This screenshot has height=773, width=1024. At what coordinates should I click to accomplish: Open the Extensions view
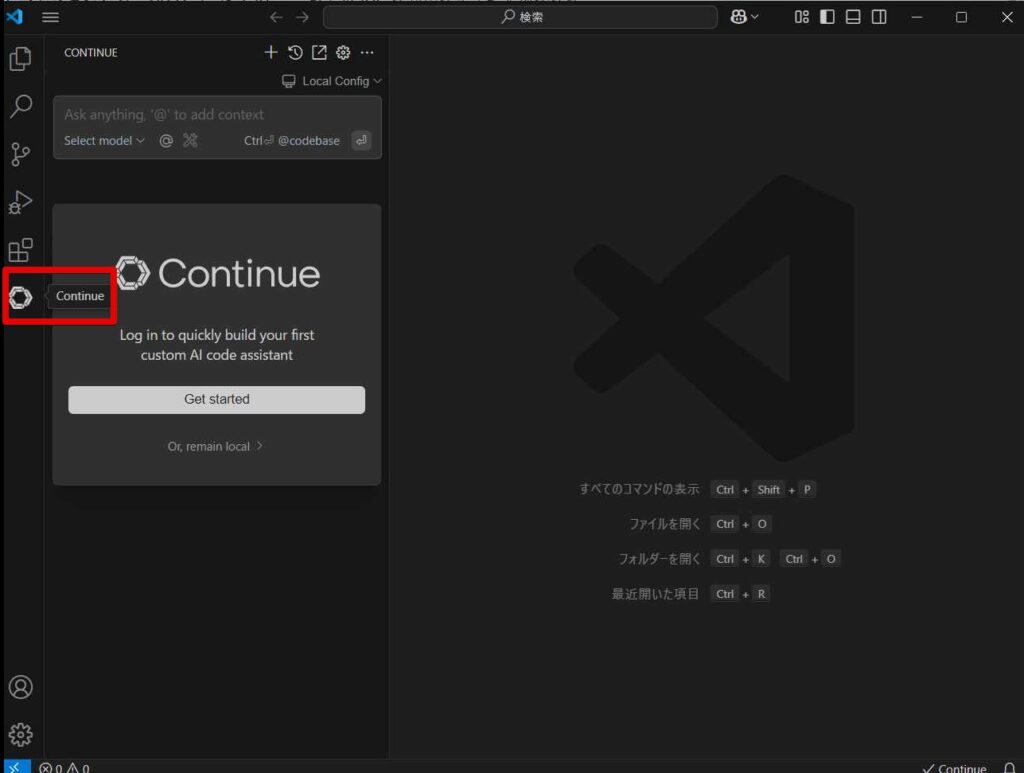[x=20, y=250]
